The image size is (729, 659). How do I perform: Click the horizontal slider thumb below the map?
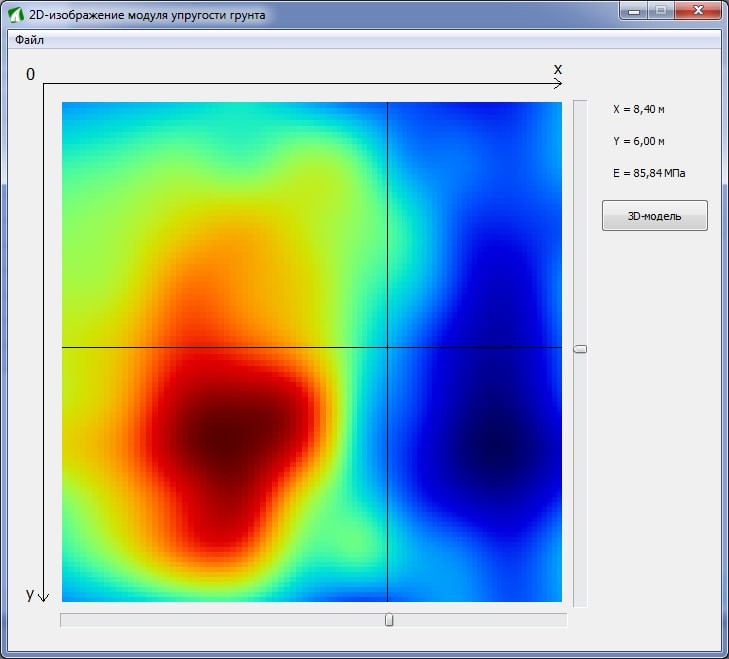389,619
